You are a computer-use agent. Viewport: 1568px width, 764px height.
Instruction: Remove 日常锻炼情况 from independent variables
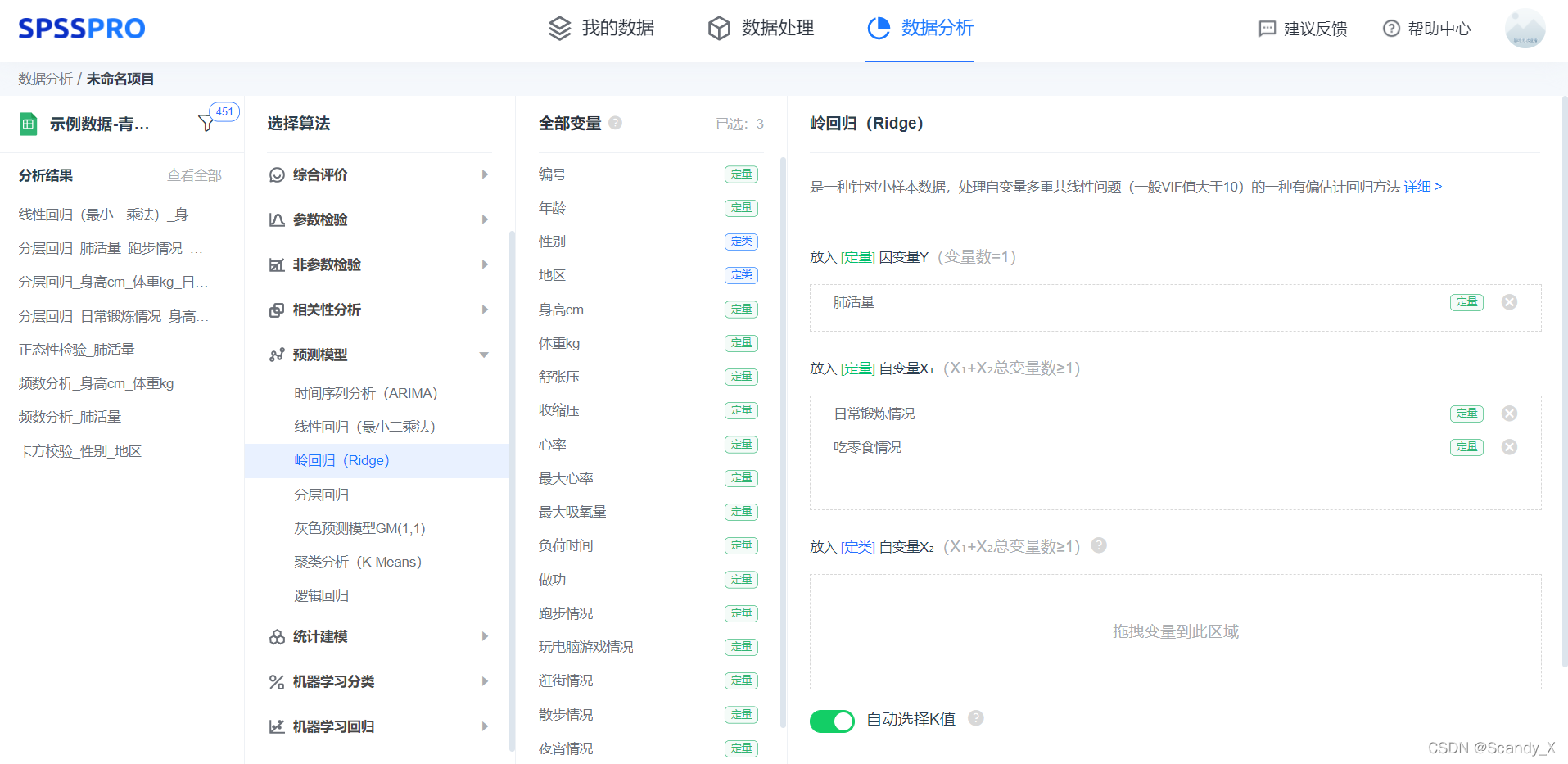tap(1509, 414)
